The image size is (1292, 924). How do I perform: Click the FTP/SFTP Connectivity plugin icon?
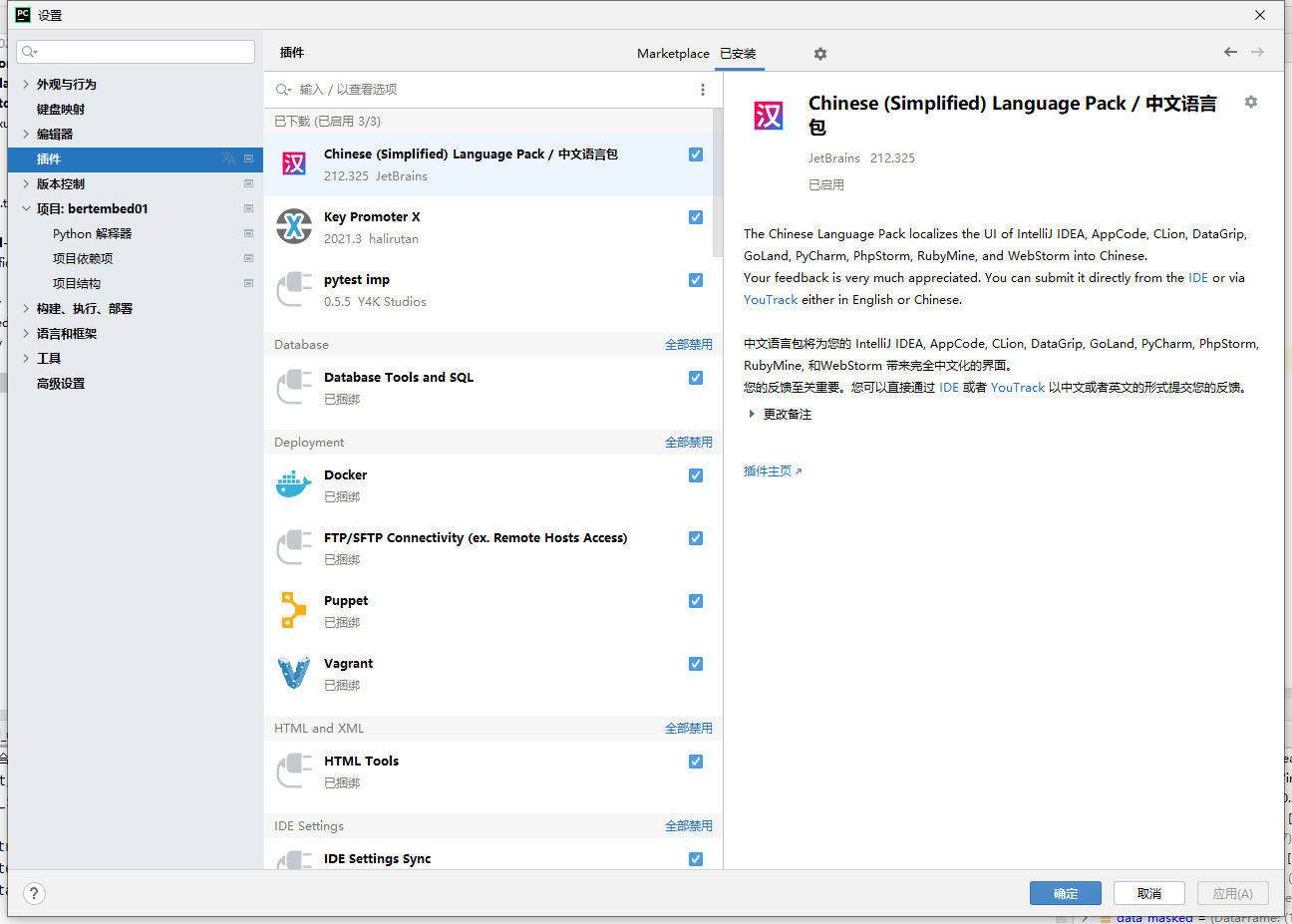click(294, 547)
